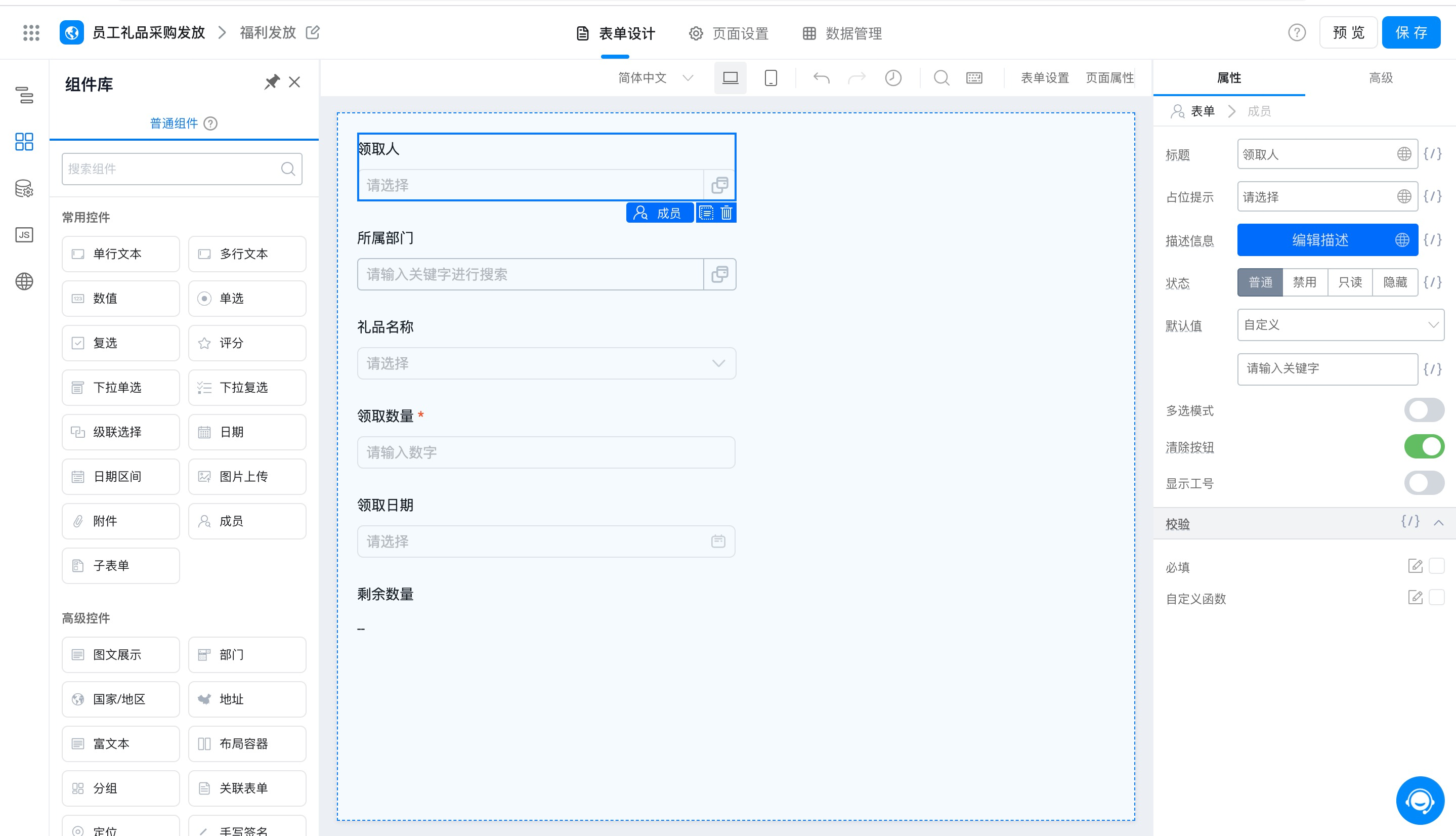Open department picker icon in 所属部门 field
Screen dimensions: 1456x836
pyautogui.click(x=720, y=274)
